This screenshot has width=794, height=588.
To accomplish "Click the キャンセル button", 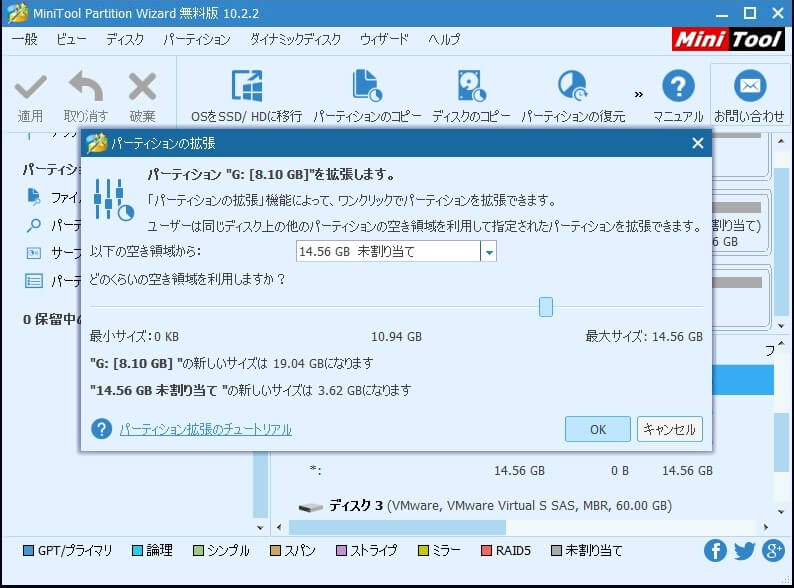I will pyautogui.click(x=669, y=429).
